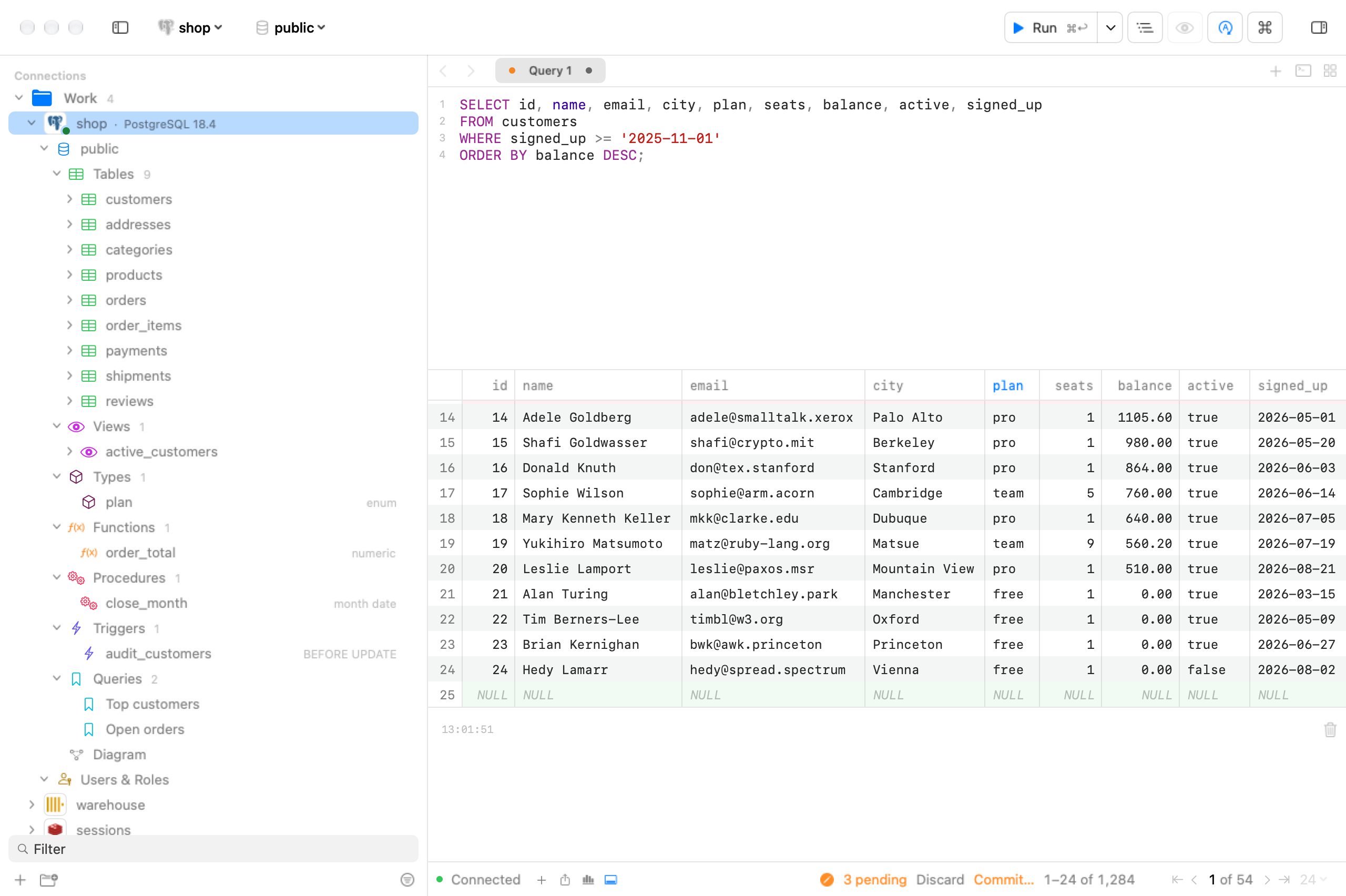
Task: Click the audit_customers trigger bolt icon
Action: point(88,653)
